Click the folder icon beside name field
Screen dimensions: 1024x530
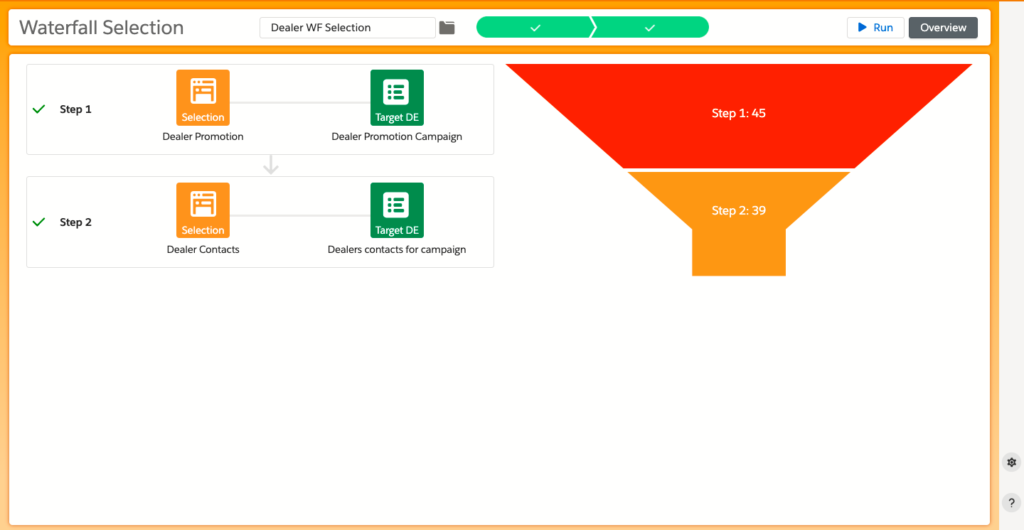pos(447,28)
